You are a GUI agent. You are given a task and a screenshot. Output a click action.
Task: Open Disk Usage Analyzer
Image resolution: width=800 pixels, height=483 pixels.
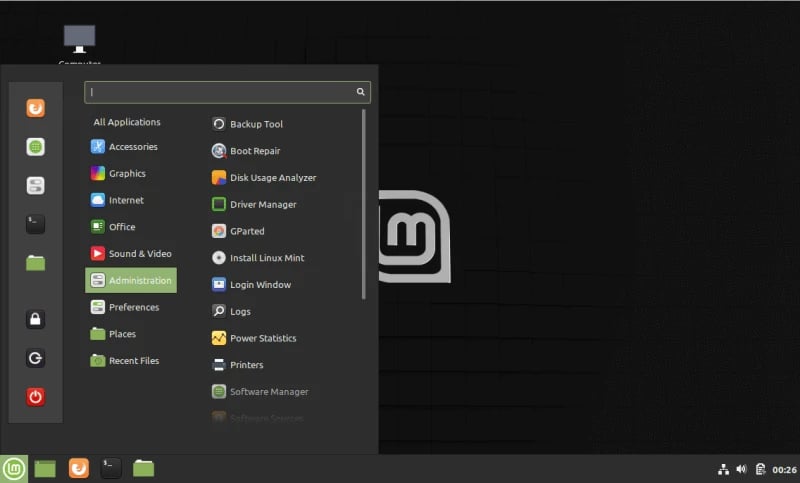pos(264,177)
